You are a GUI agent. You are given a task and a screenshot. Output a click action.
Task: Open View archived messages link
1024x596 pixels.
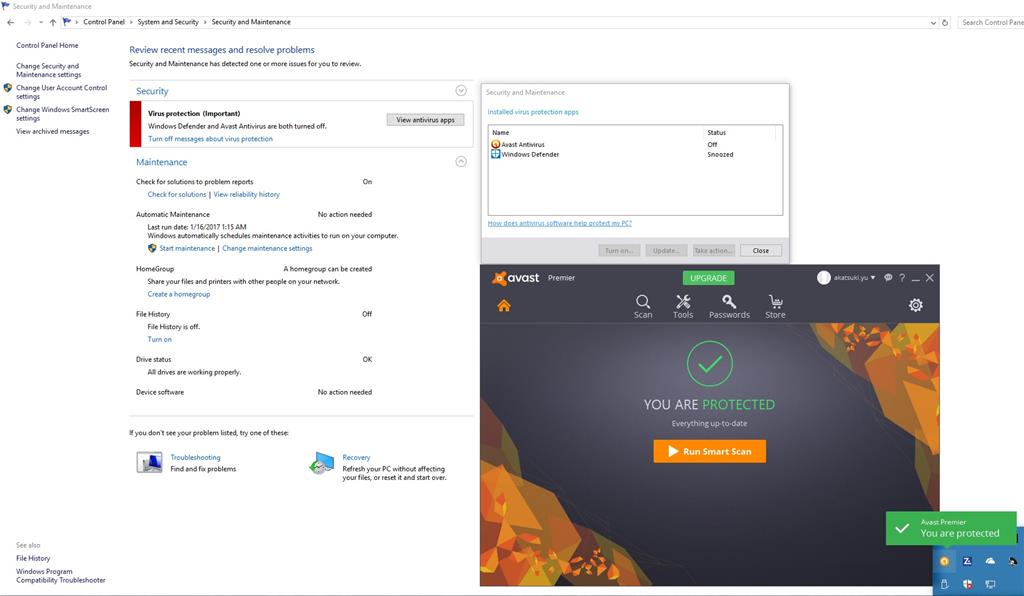[x=53, y=131]
